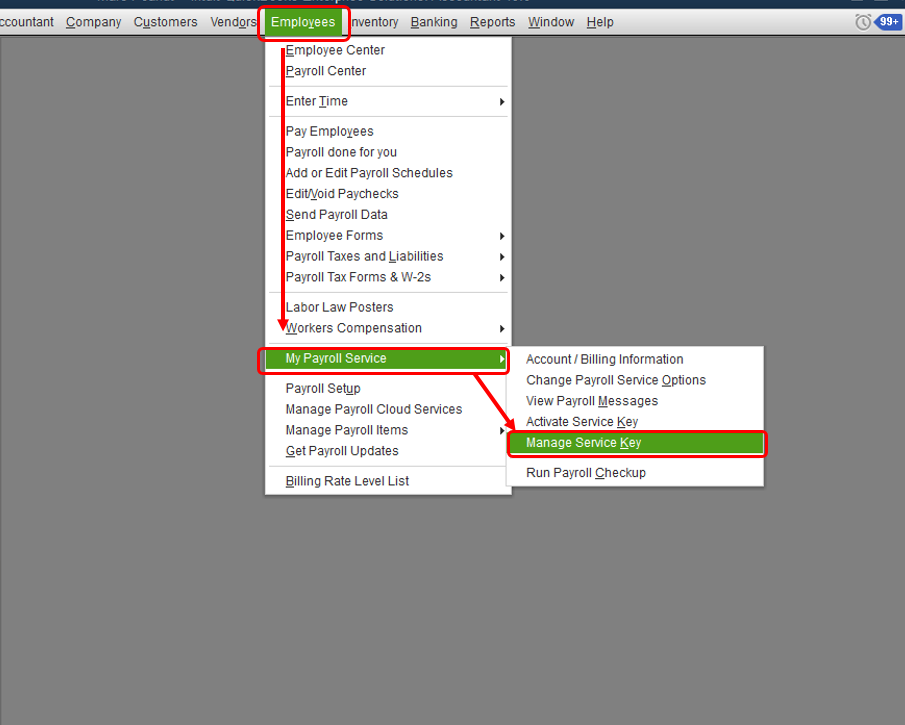This screenshot has width=905, height=725.
Task: Select Edit/Void Paychecks
Action: point(388,194)
